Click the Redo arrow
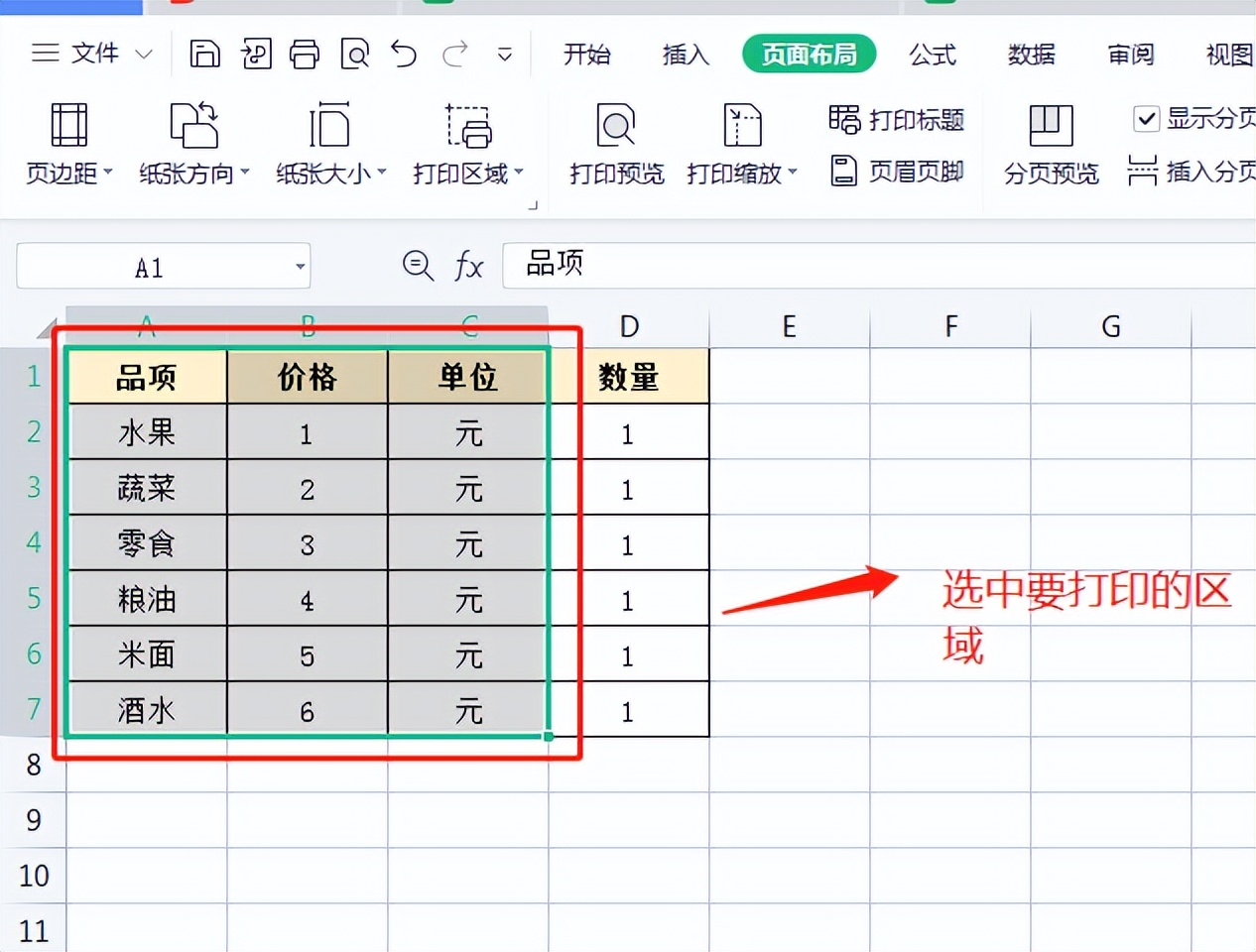The height and width of the screenshot is (952, 1256). pyautogui.click(x=455, y=54)
